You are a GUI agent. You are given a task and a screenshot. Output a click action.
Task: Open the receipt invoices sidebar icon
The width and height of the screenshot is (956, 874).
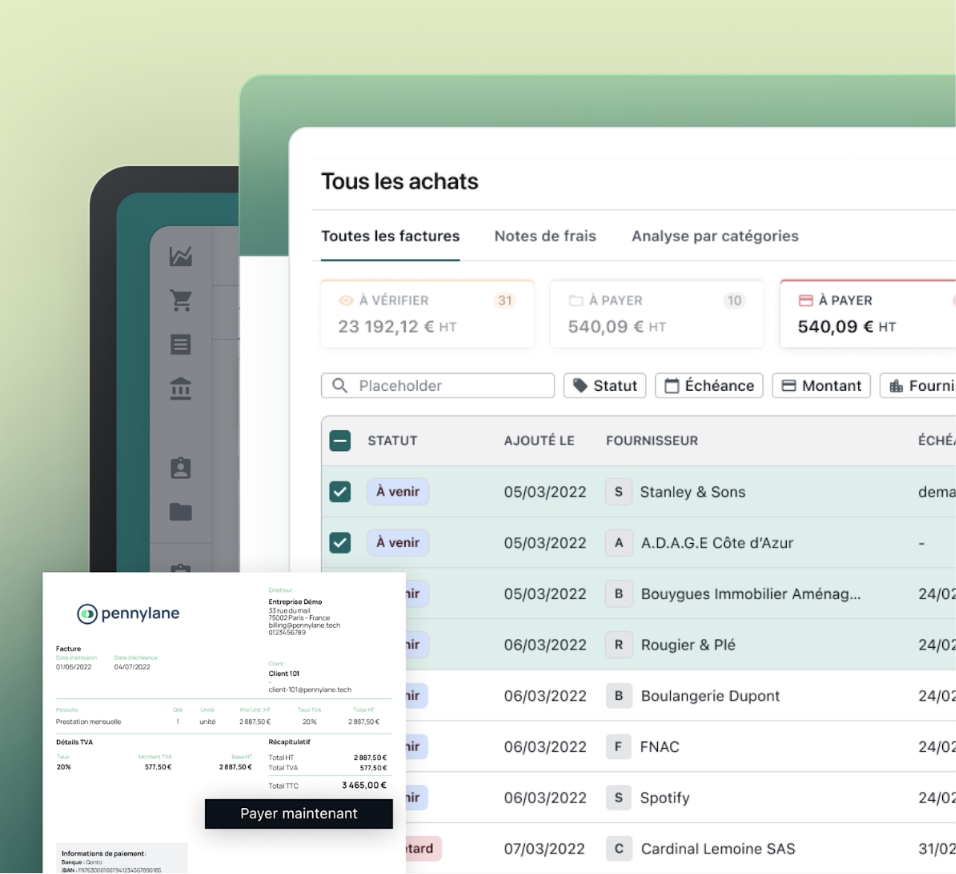pos(181,345)
